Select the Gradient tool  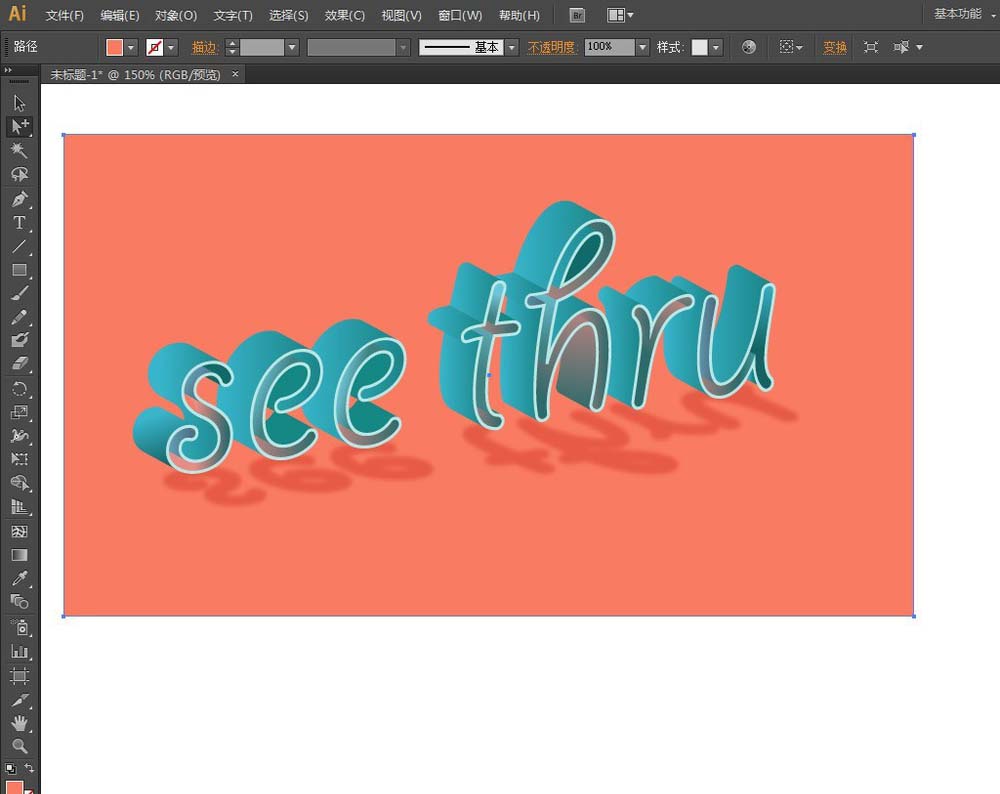click(19, 554)
